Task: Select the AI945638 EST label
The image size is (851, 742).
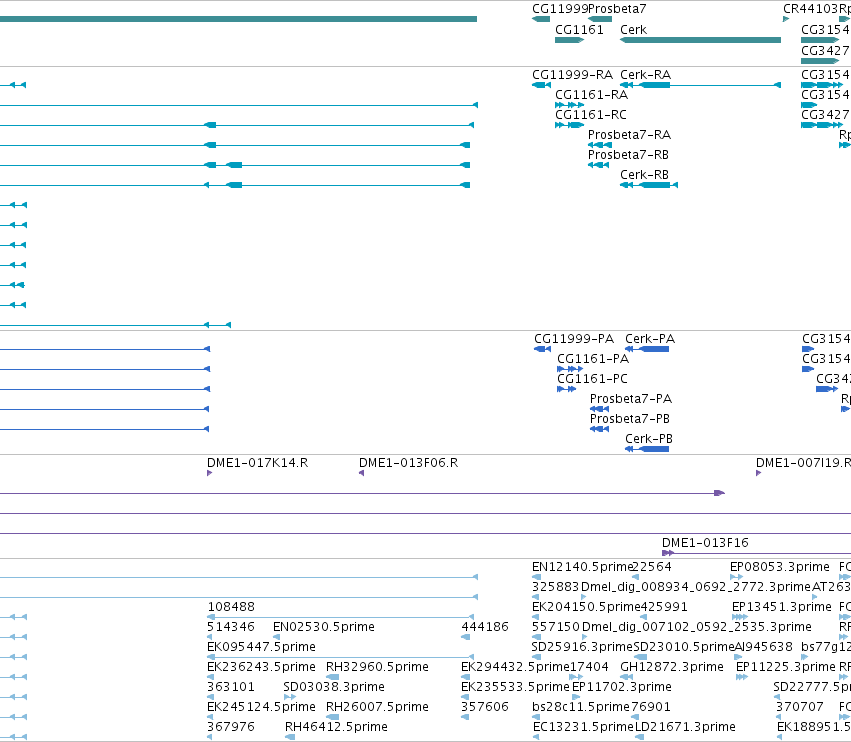Action: click(764, 648)
